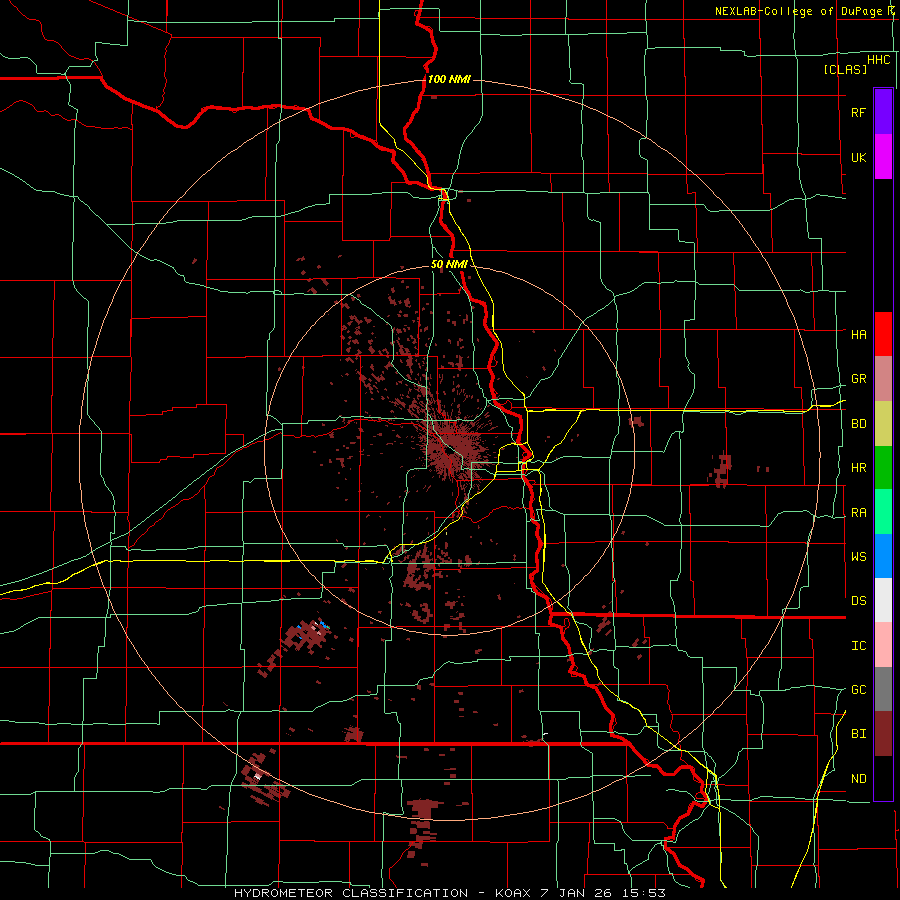
Task: Click the GR legend label
Action: (x=858, y=379)
